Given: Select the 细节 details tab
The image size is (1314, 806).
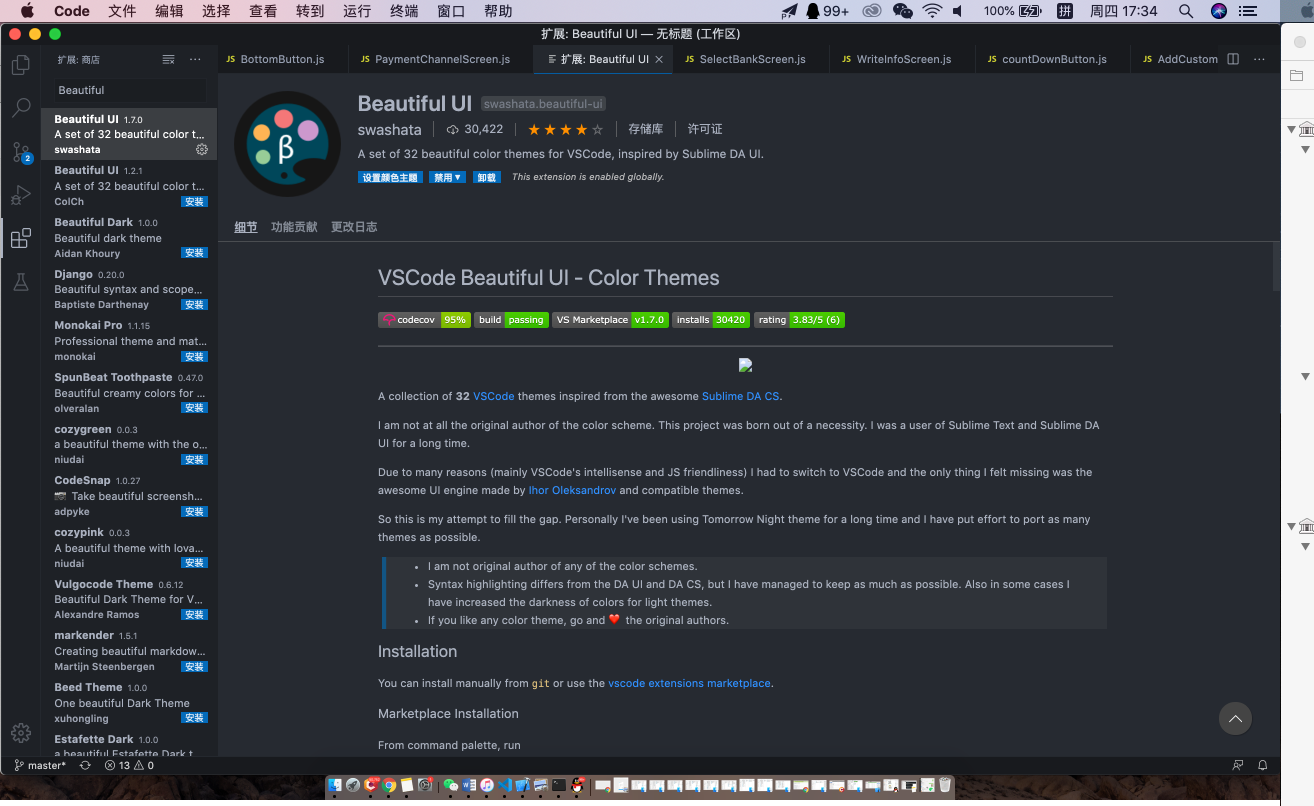Looking at the screenshot, I should (246, 227).
